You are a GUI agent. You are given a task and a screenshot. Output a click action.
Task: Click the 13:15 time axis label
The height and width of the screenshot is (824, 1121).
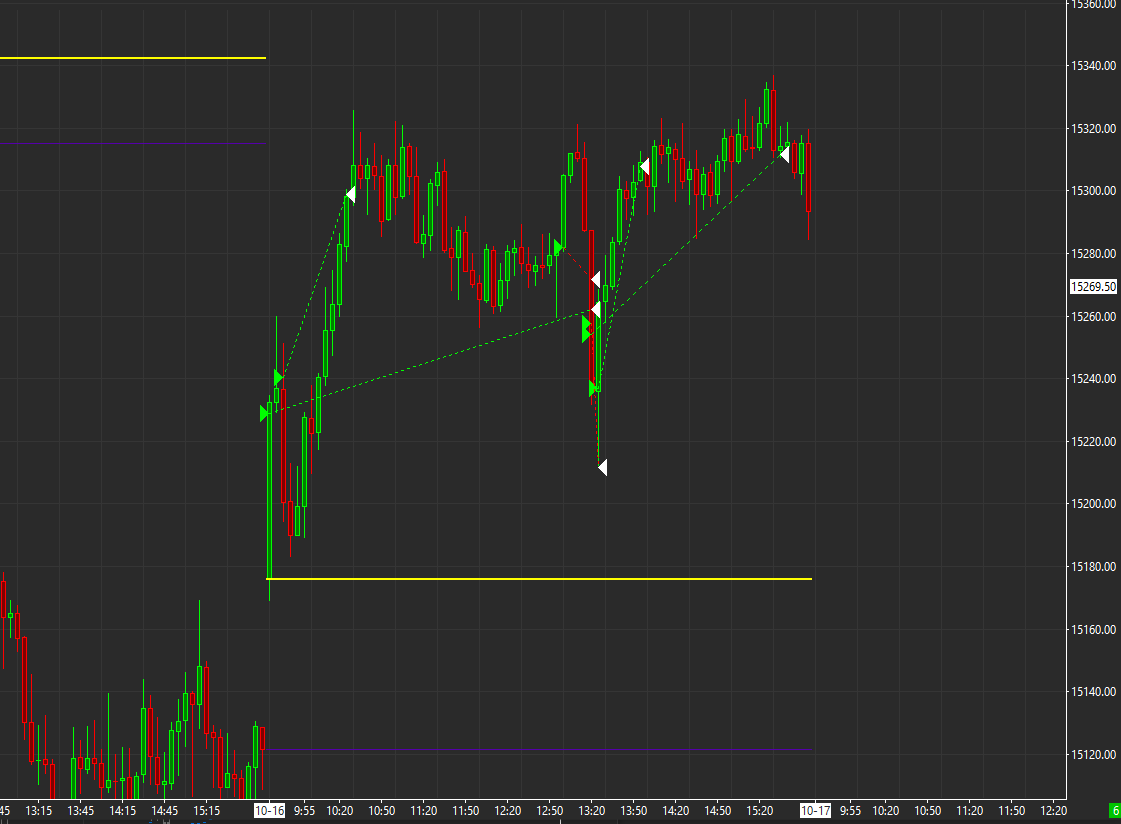pyautogui.click(x=39, y=810)
